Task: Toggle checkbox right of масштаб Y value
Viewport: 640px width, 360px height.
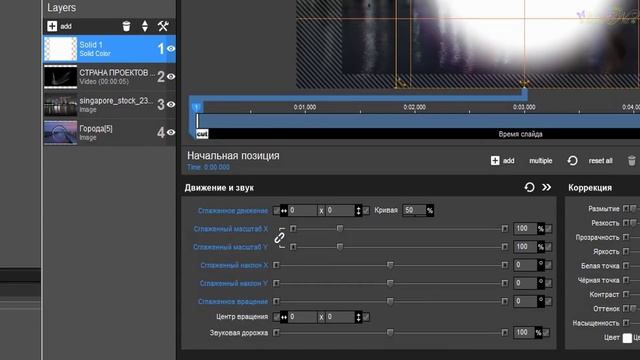Action: 549,247
